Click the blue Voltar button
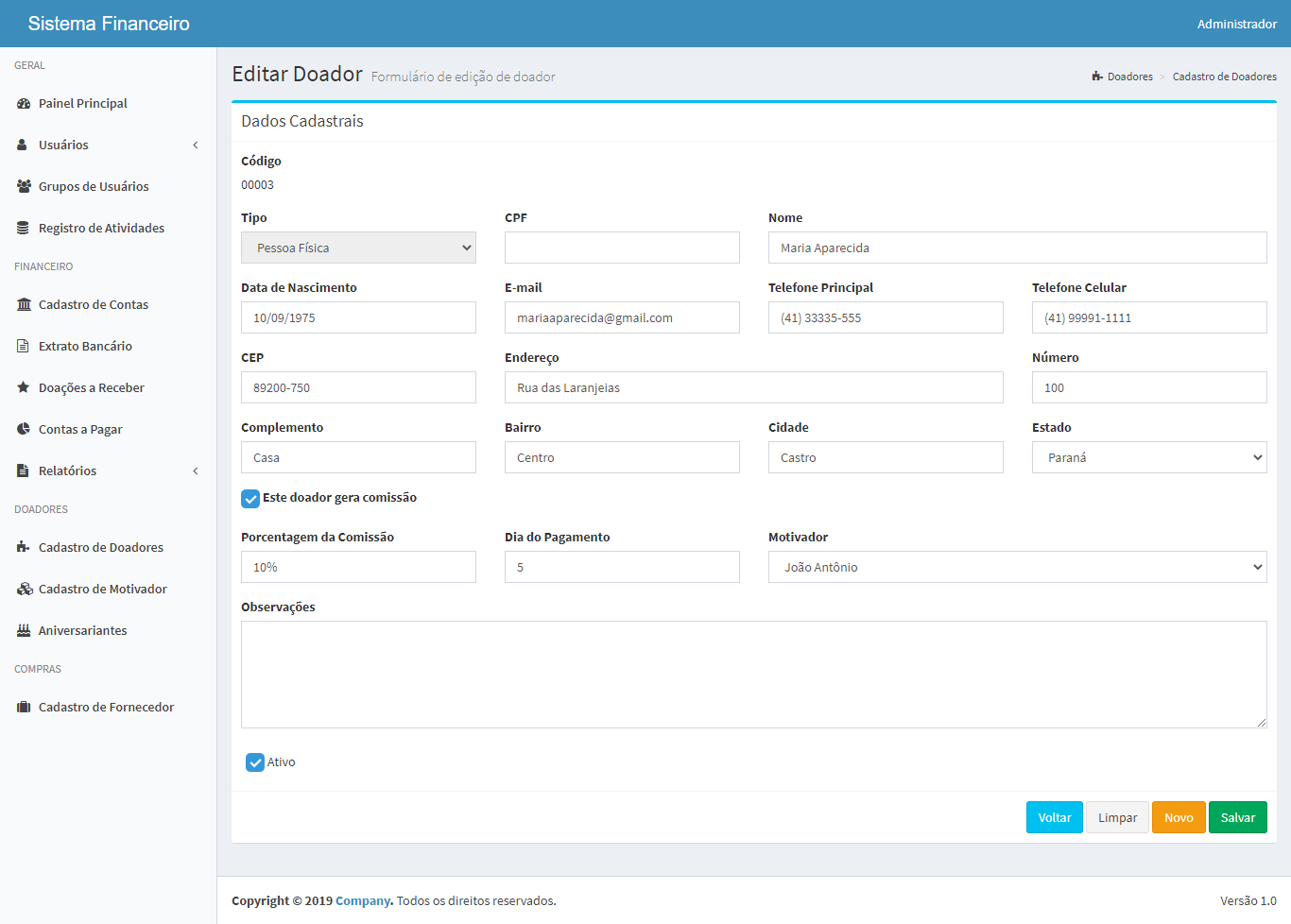The image size is (1291, 924). pyautogui.click(x=1054, y=818)
